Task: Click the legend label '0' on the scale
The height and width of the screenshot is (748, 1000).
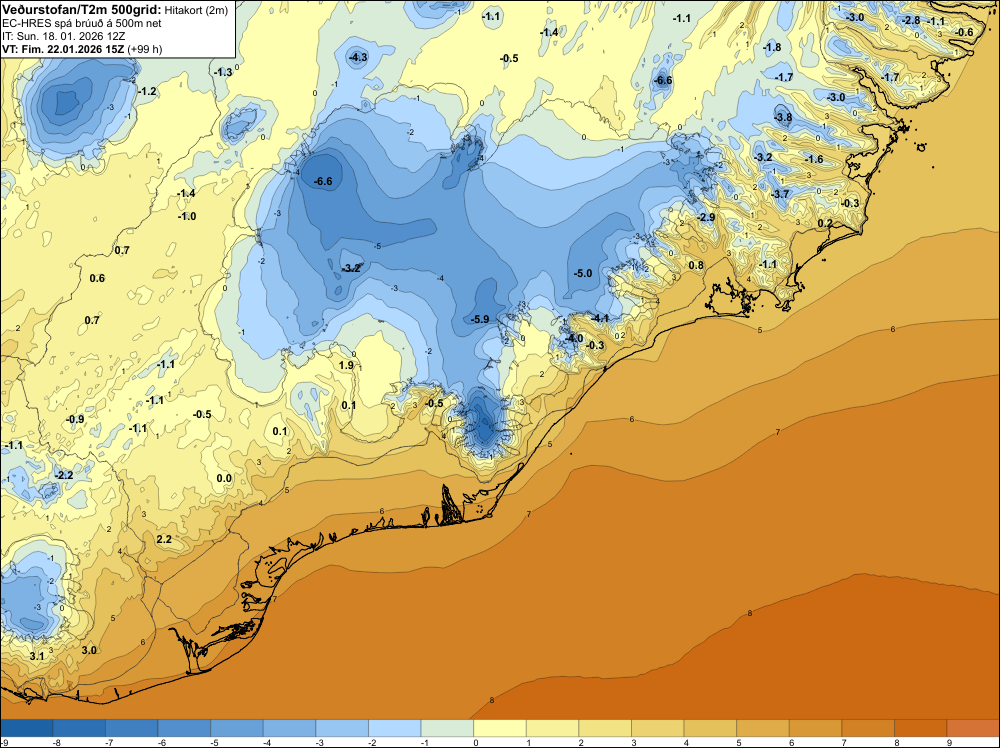Action: (476, 742)
